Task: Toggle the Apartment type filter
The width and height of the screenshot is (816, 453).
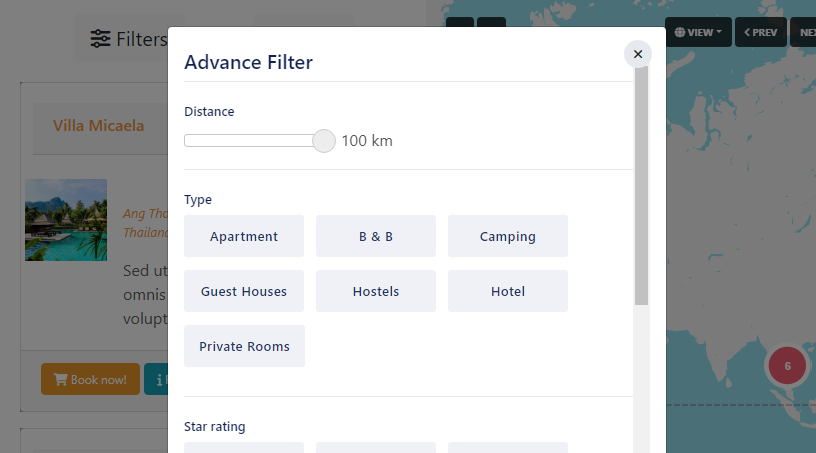Action: coord(244,236)
